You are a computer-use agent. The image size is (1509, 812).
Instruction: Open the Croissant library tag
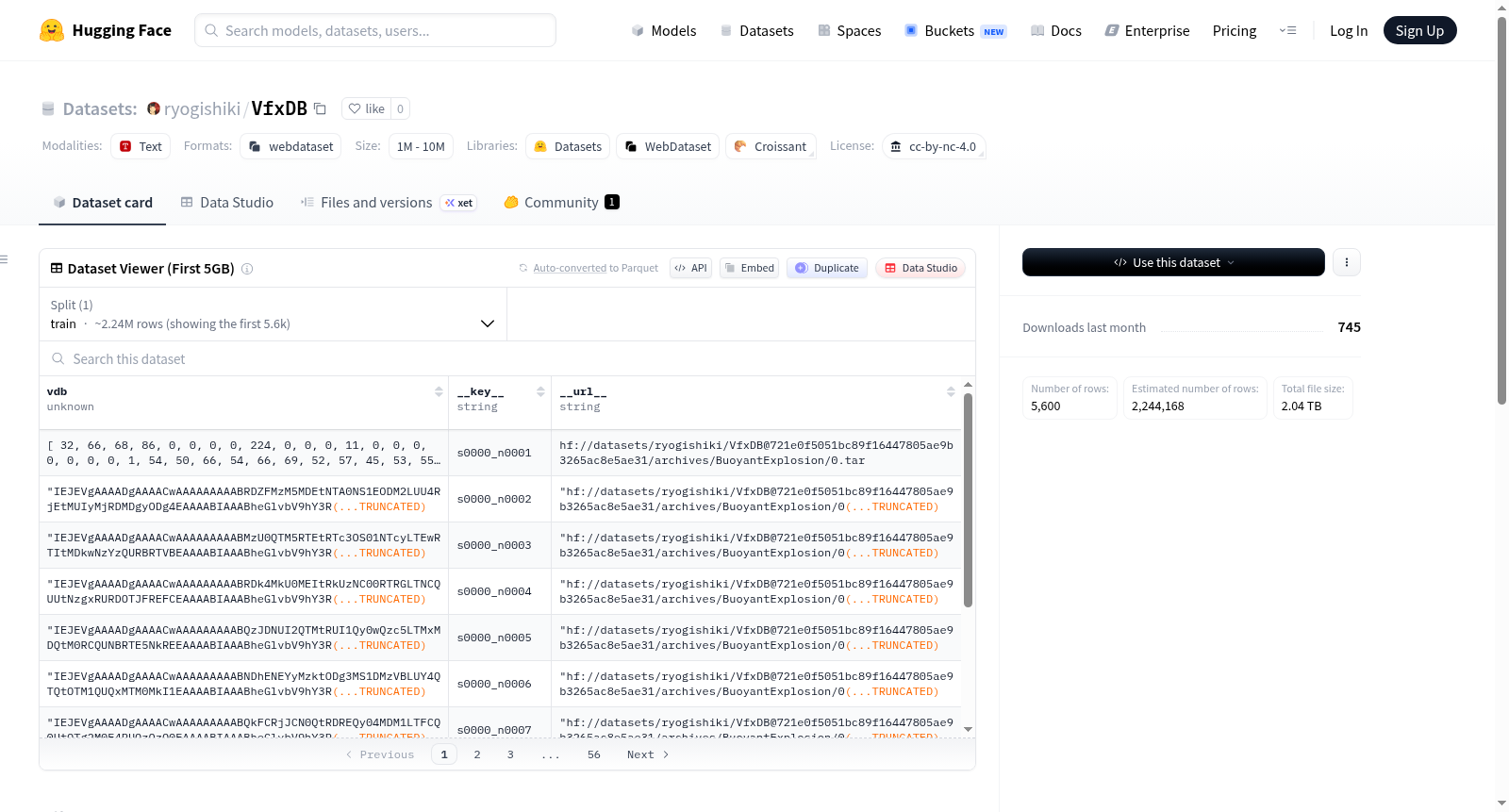pyautogui.click(x=771, y=146)
